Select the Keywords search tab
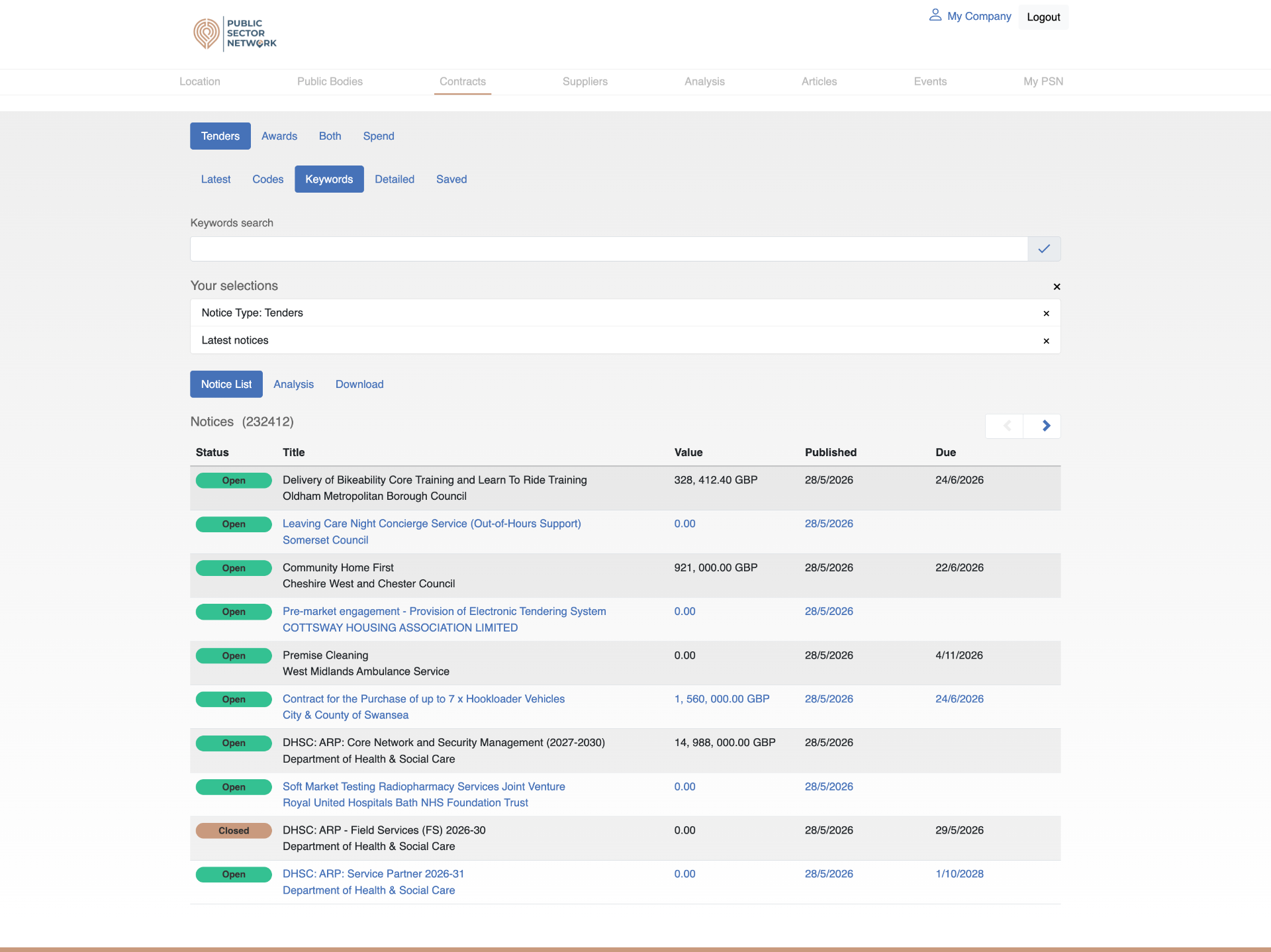 (329, 179)
